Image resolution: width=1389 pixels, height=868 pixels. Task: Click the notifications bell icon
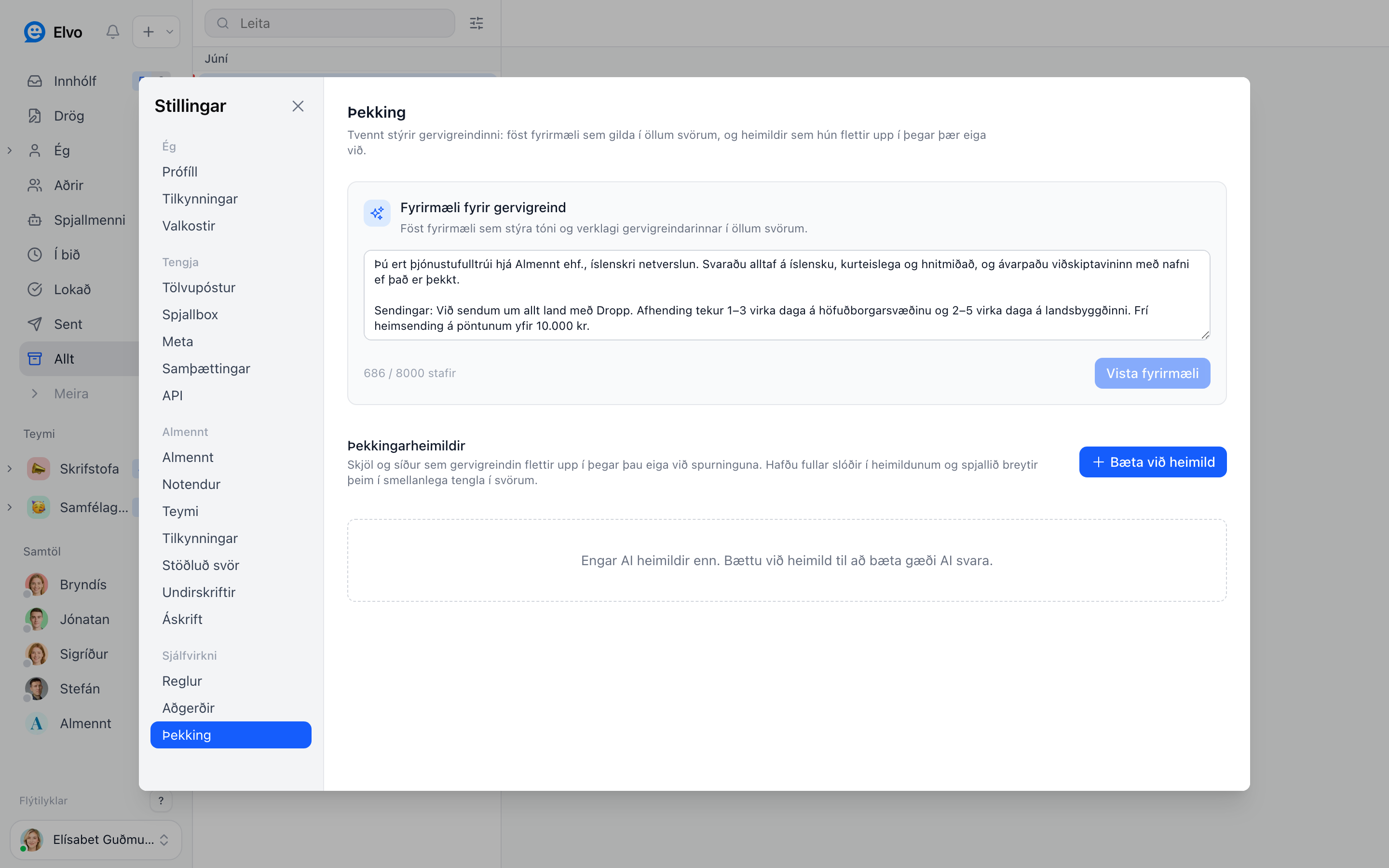click(x=112, y=31)
